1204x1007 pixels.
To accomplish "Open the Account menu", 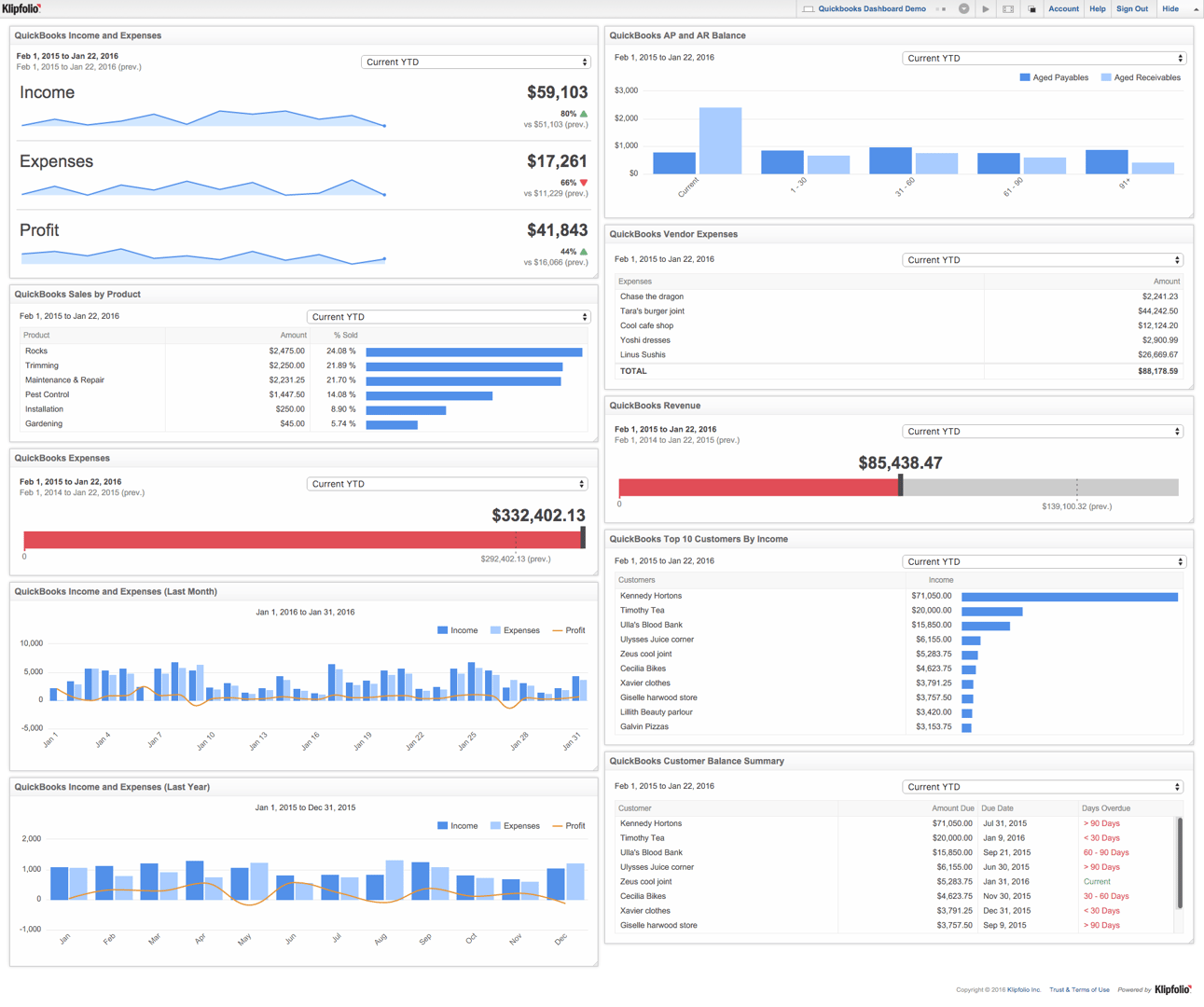I will click(1064, 8).
